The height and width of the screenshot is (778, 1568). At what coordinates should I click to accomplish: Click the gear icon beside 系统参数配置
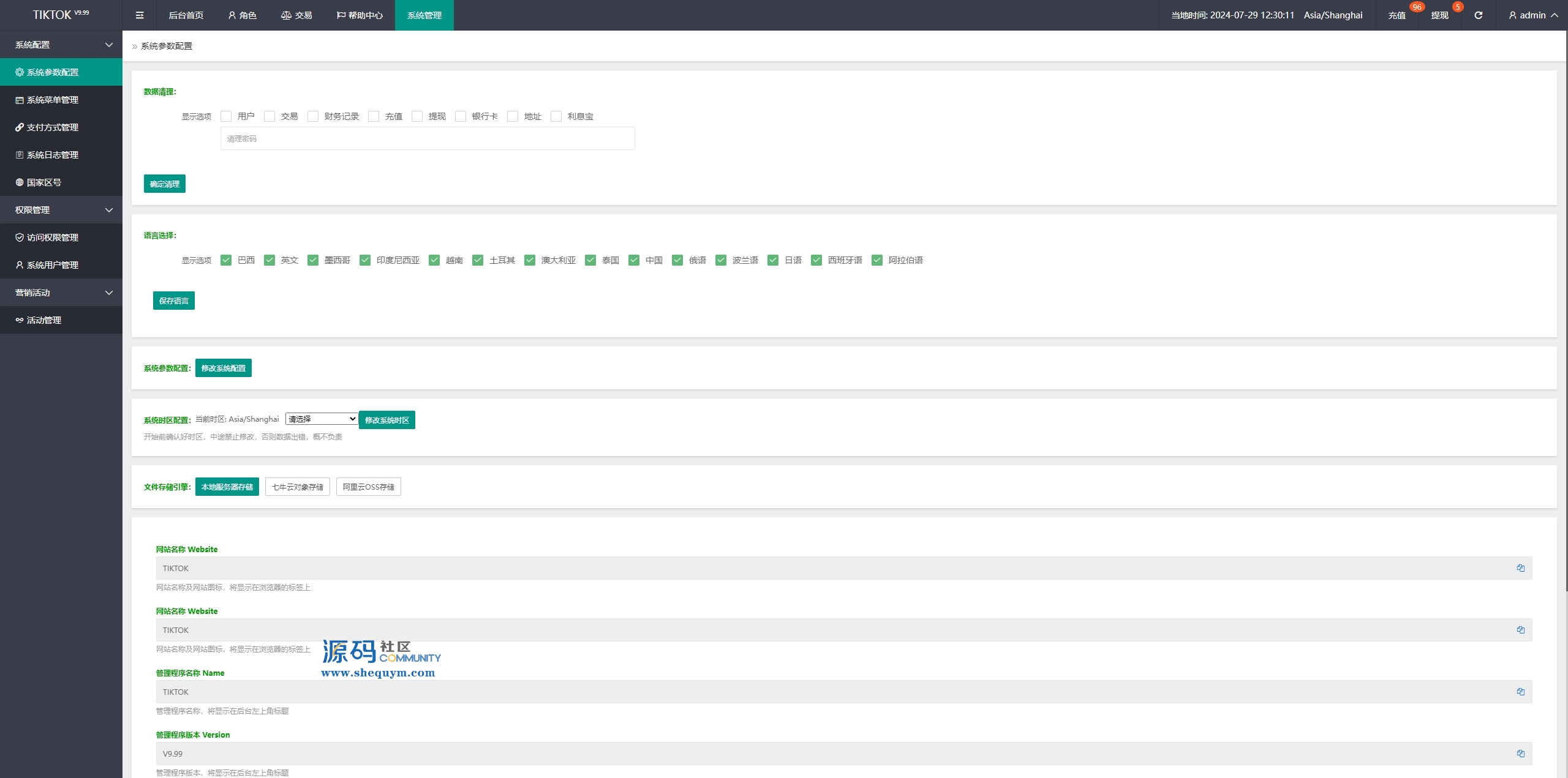[x=20, y=72]
